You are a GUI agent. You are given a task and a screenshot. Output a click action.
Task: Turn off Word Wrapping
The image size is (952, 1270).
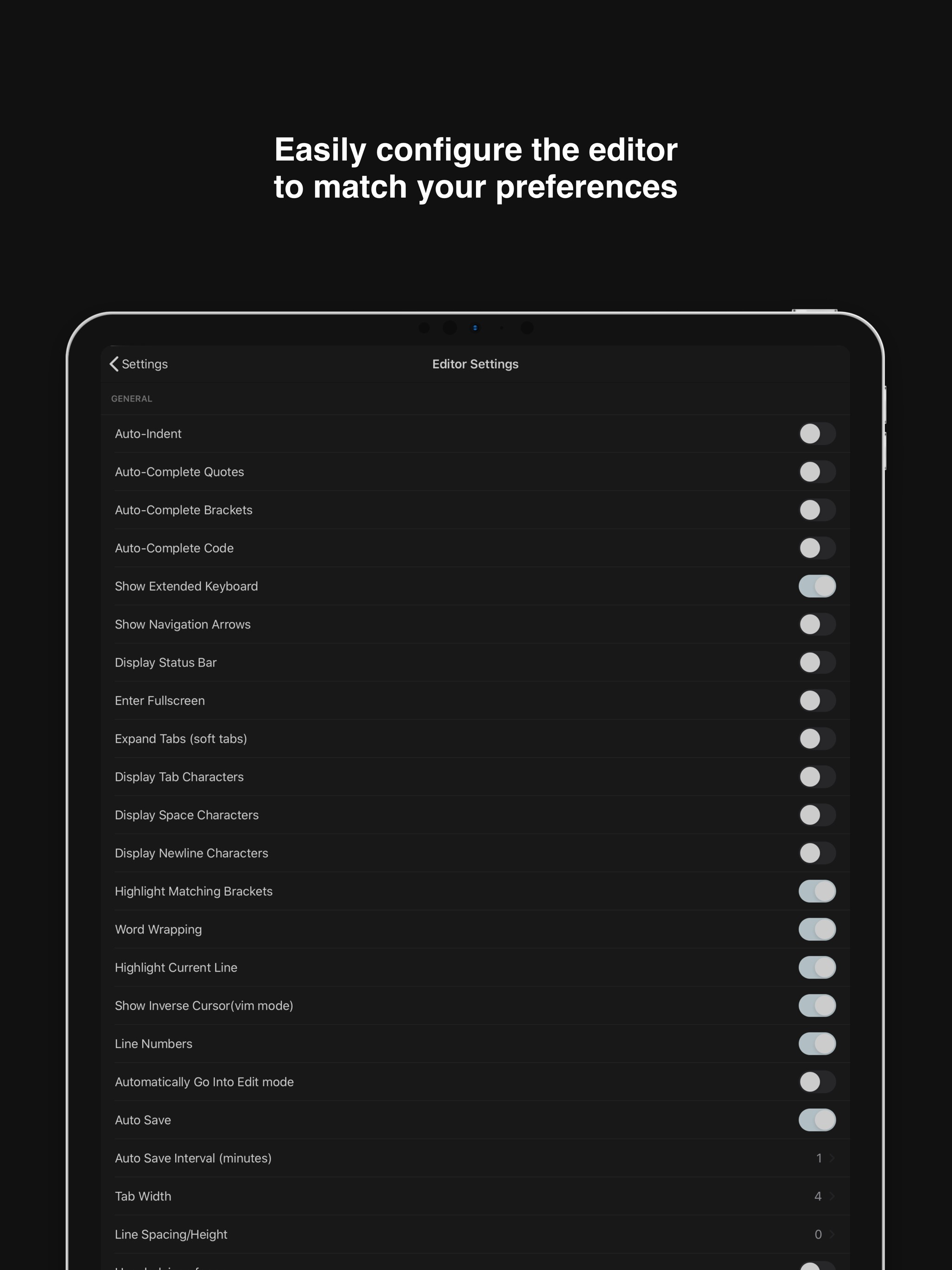[x=817, y=930]
